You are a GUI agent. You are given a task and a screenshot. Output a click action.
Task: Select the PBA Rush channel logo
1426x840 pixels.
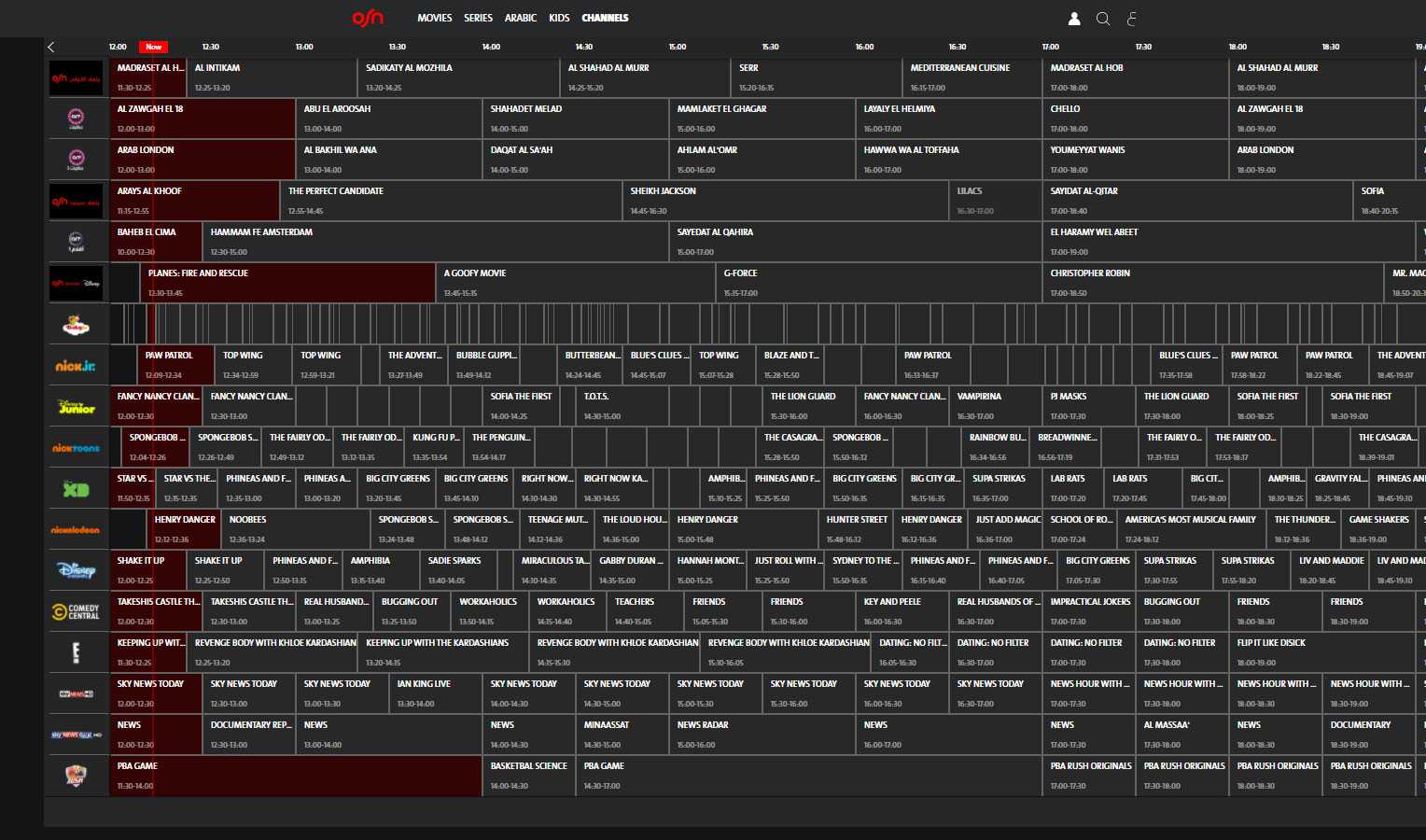click(x=77, y=777)
